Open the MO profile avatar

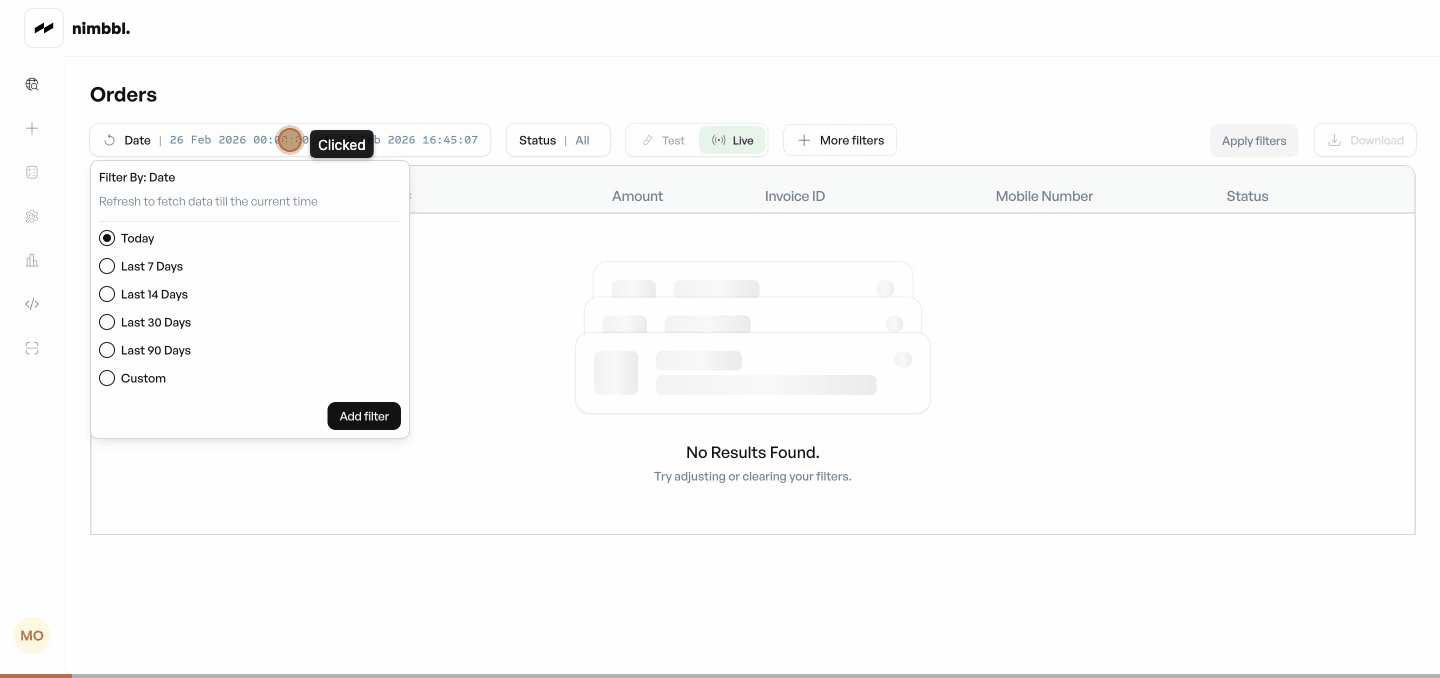coord(32,635)
